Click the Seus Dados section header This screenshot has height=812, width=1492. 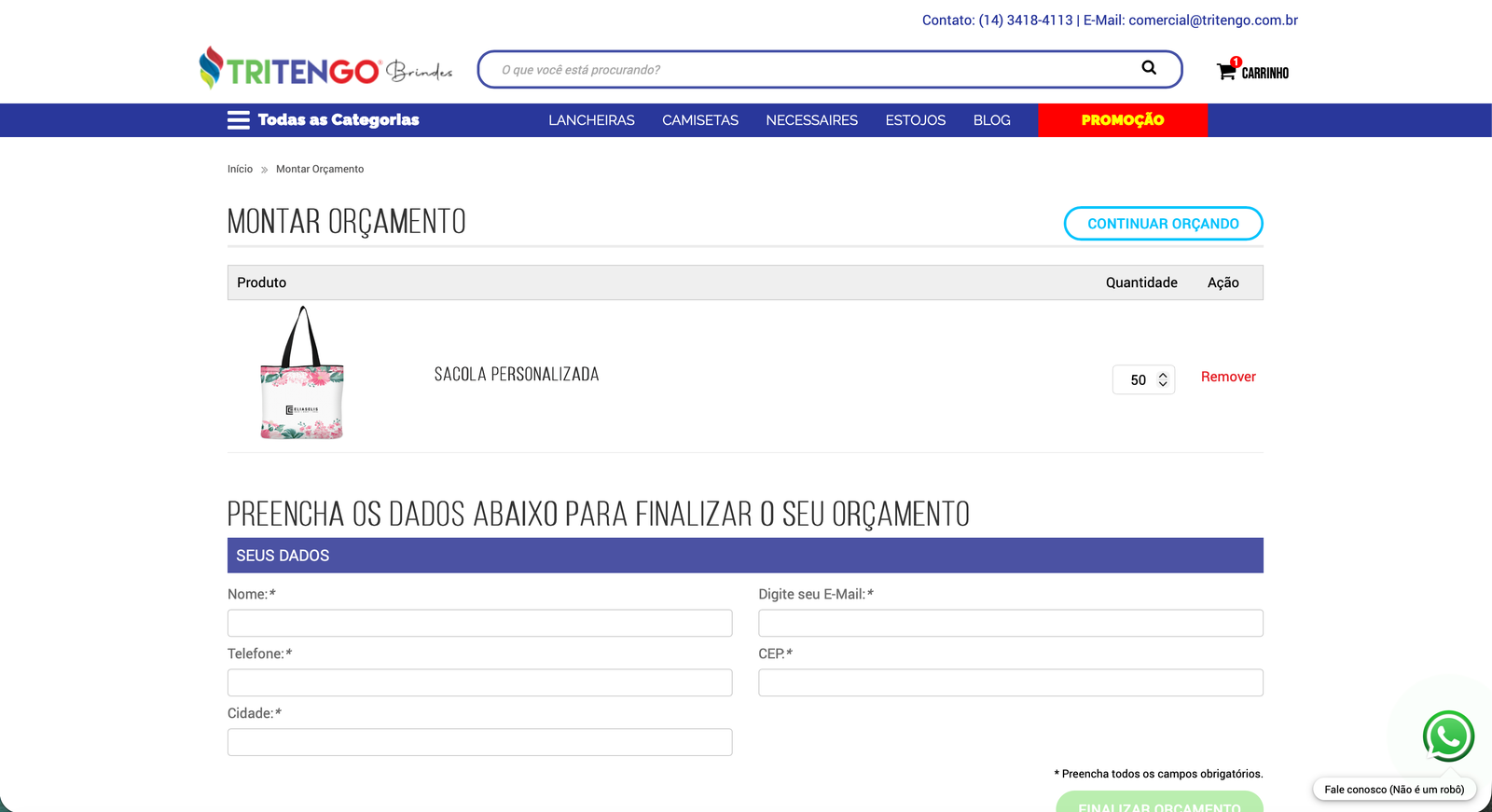point(745,556)
